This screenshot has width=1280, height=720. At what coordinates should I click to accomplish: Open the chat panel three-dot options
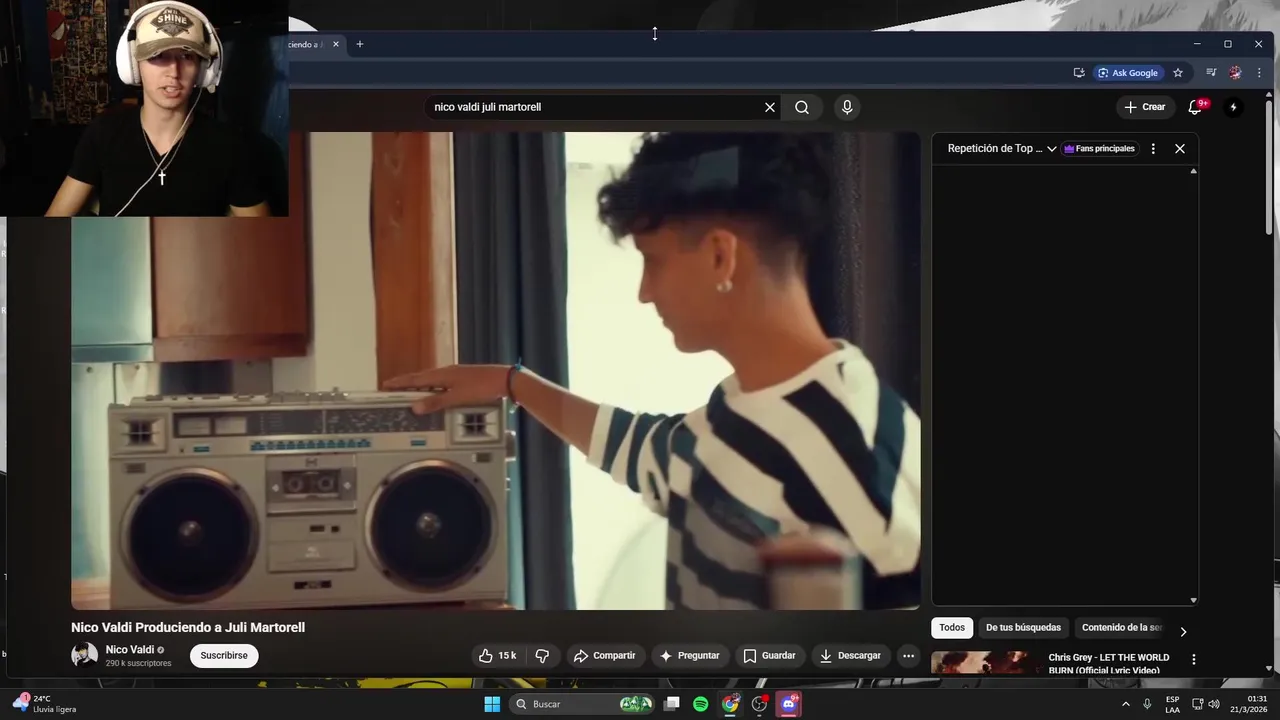click(x=1153, y=148)
